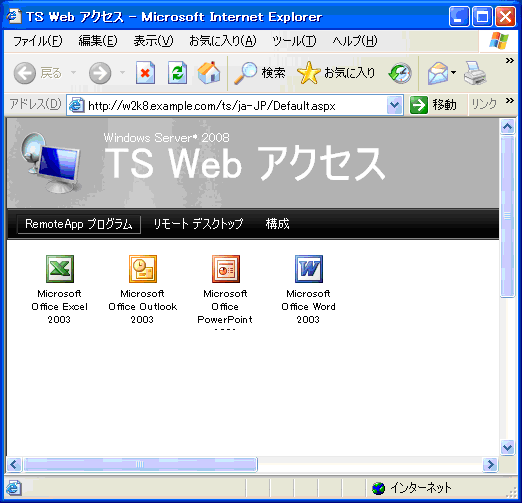522x503 pixels.
Task: Click the Microsoft Office Word 2003 label
Action: 308,307
